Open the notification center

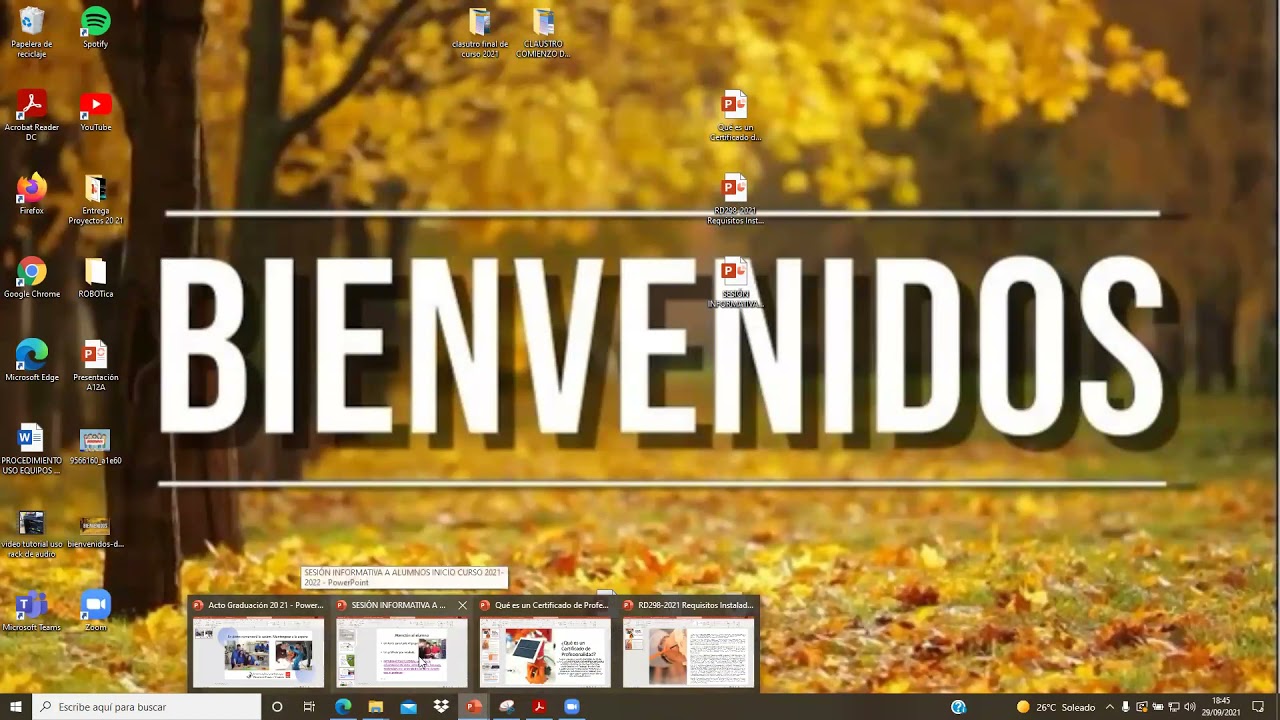(1258, 707)
